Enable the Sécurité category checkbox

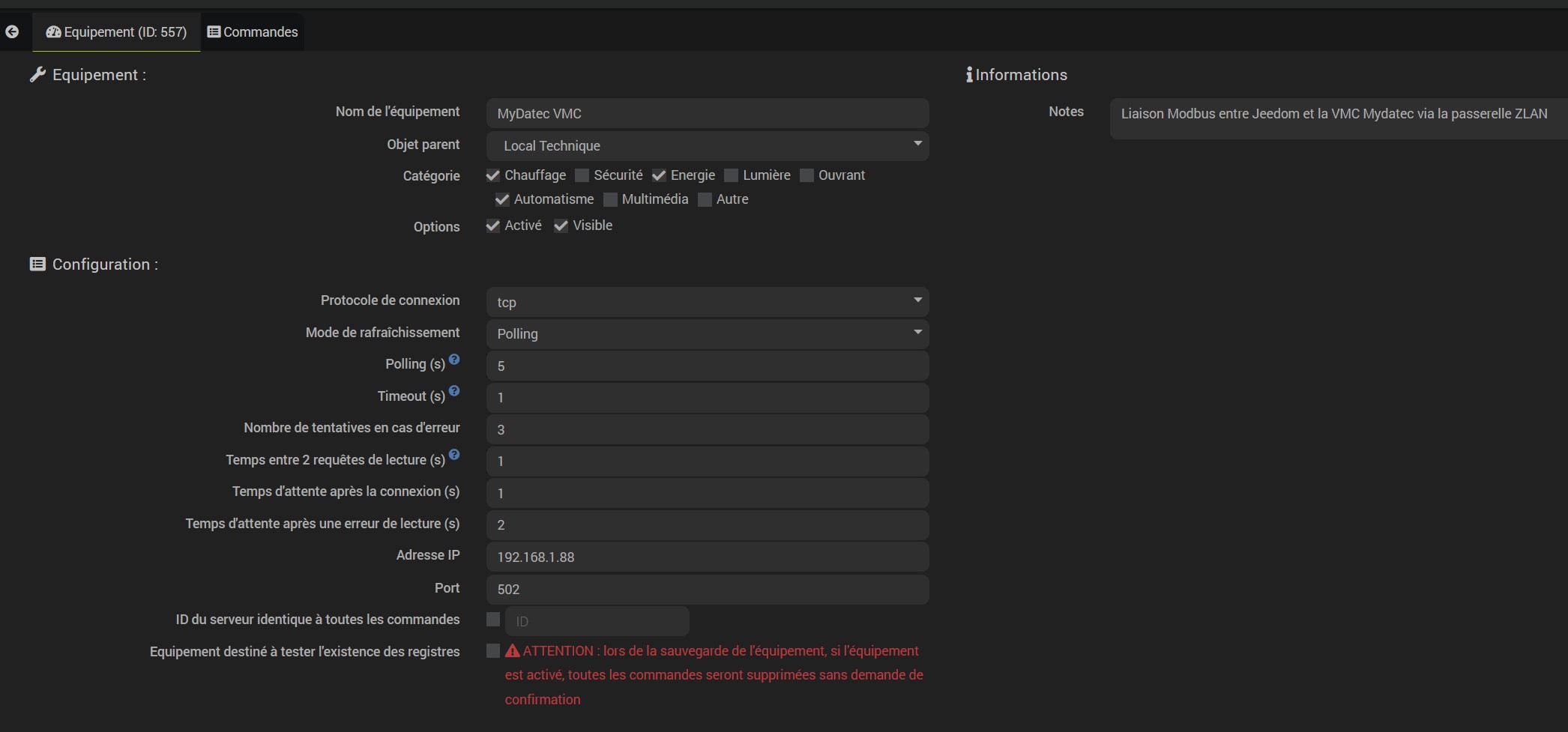click(582, 175)
